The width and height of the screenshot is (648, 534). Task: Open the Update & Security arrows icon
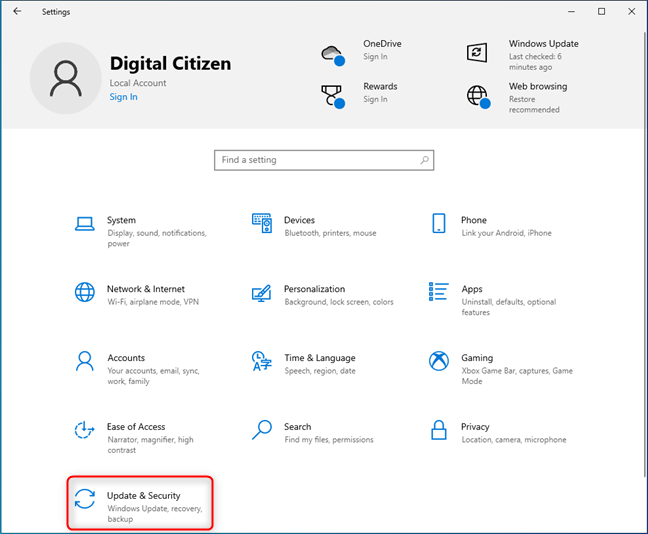click(x=85, y=498)
